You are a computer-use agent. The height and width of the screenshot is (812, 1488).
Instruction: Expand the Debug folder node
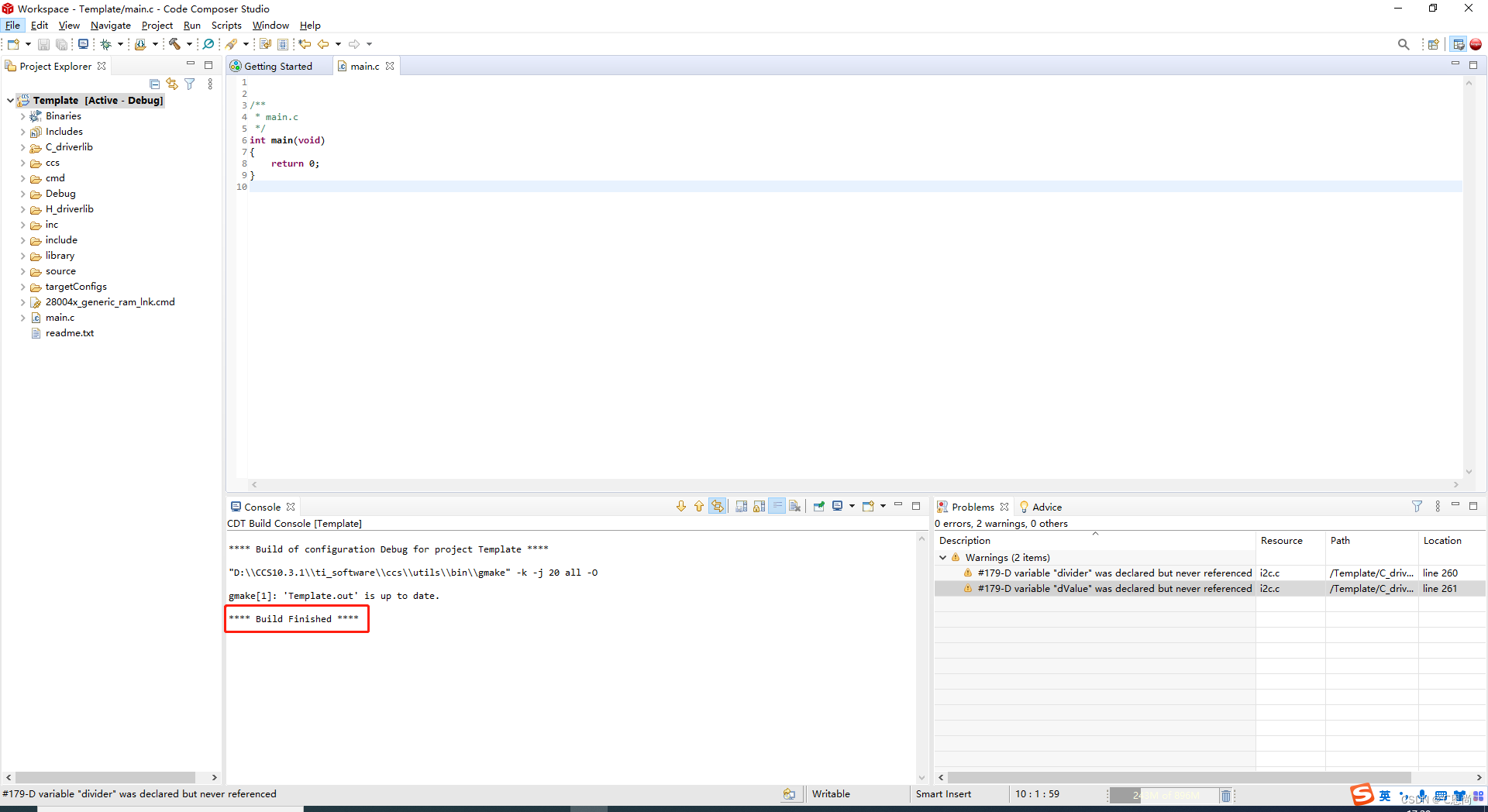pyautogui.click(x=22, y=194)
